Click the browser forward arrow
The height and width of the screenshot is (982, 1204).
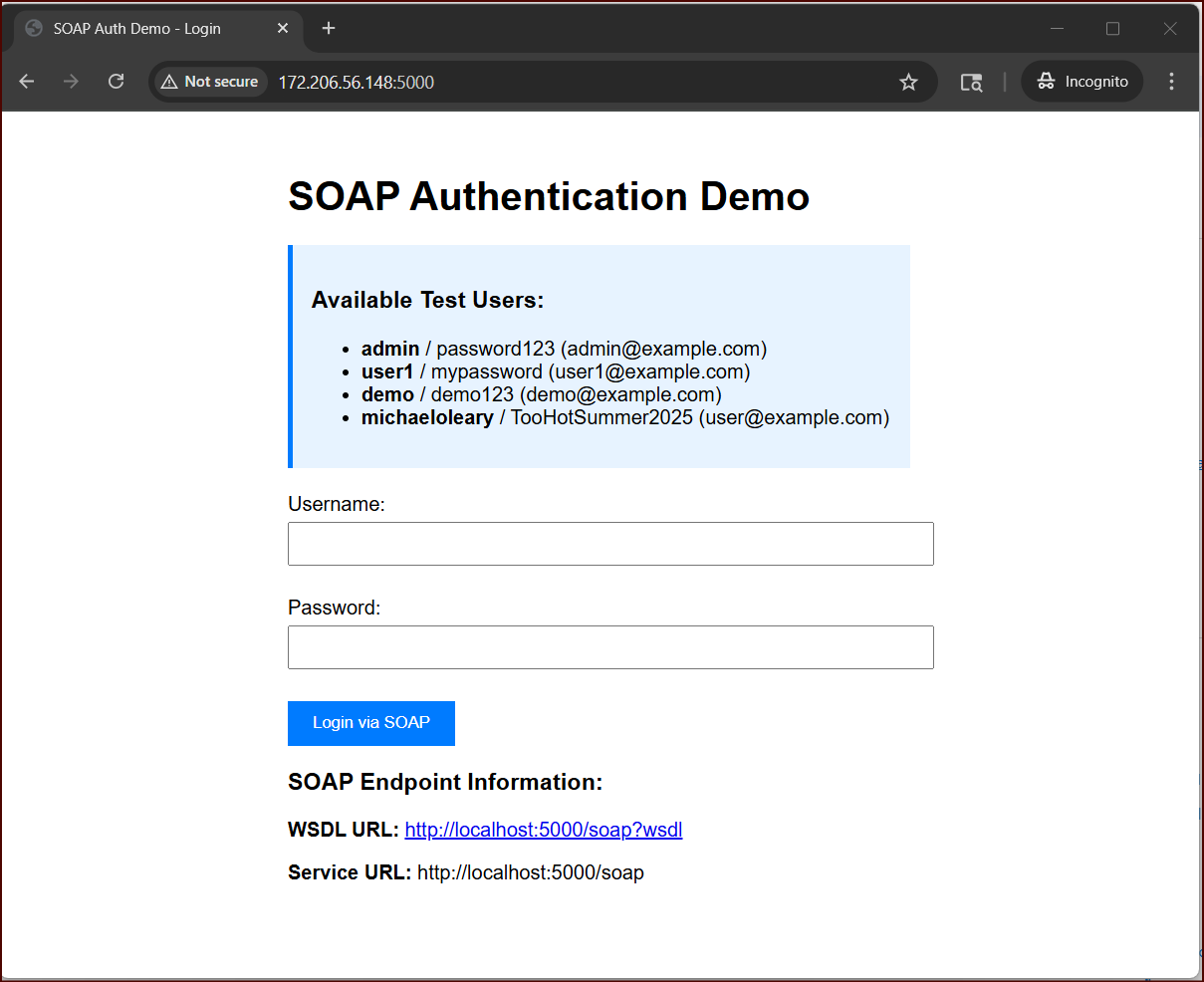pyautogui.click(x=71, y=82)
